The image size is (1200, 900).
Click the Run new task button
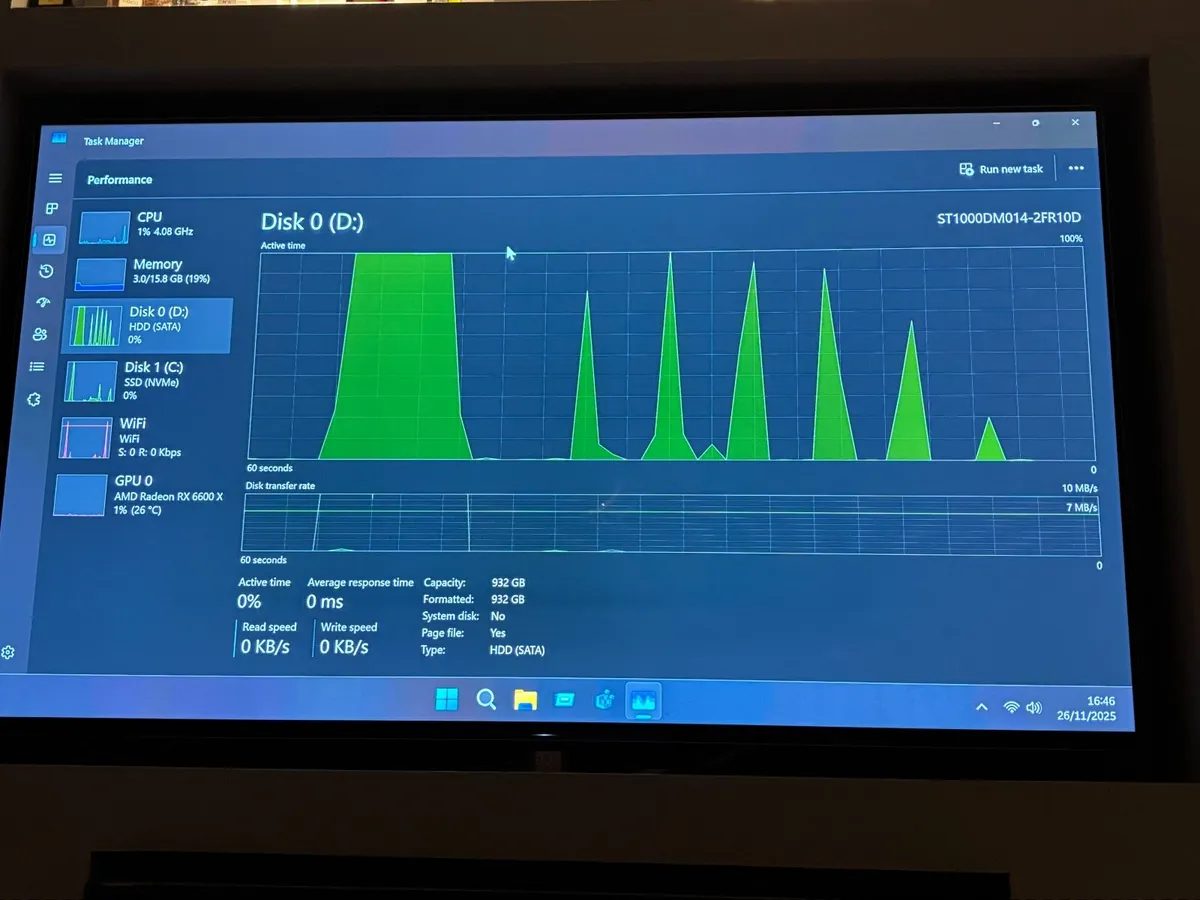click(x=1001, y=169)
